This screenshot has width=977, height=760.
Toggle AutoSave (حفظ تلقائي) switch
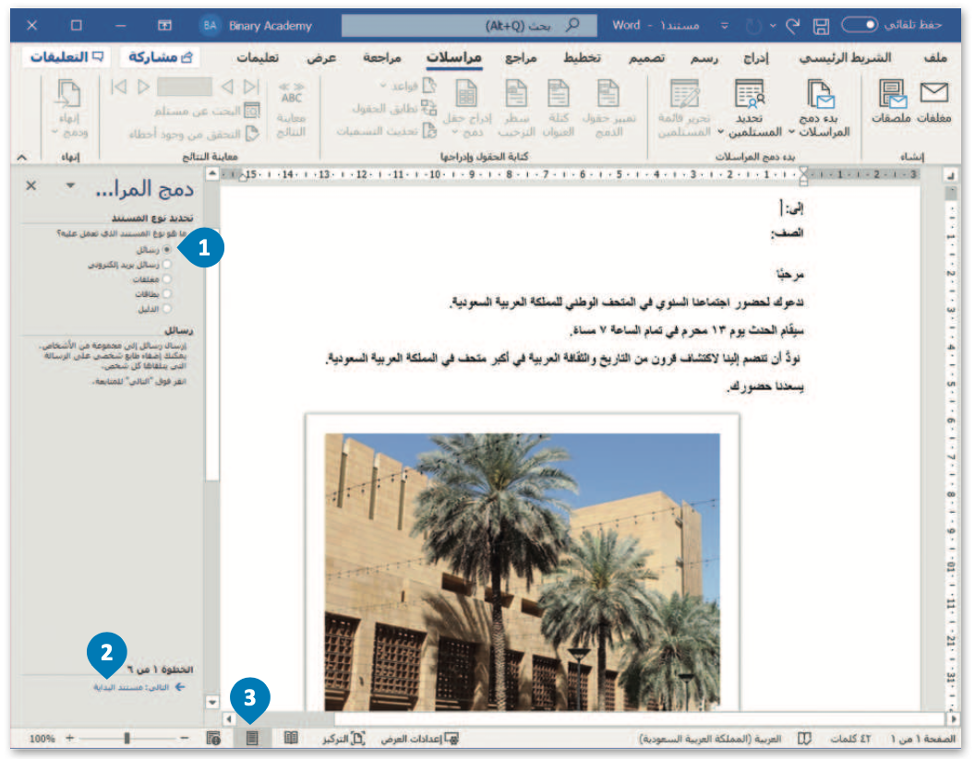point(860,25)
